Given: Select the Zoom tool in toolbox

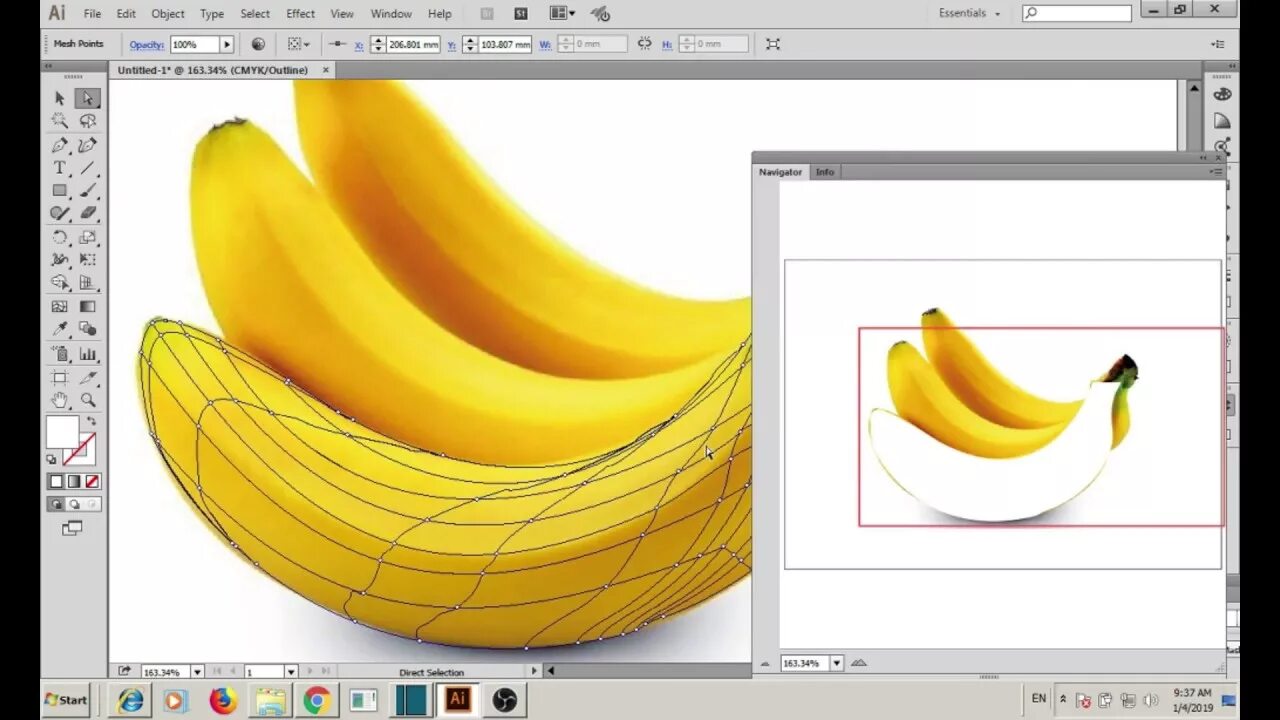Looking at the screenshot, I should [88, 400].
